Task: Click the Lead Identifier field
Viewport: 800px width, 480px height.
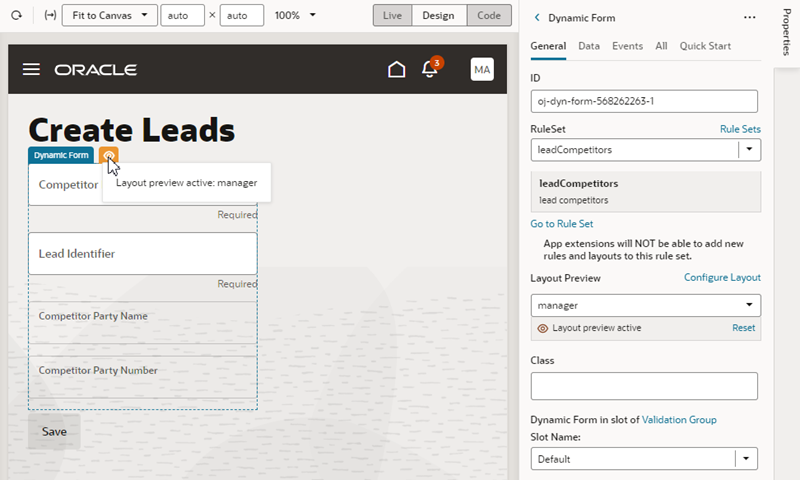Action: 143,254
